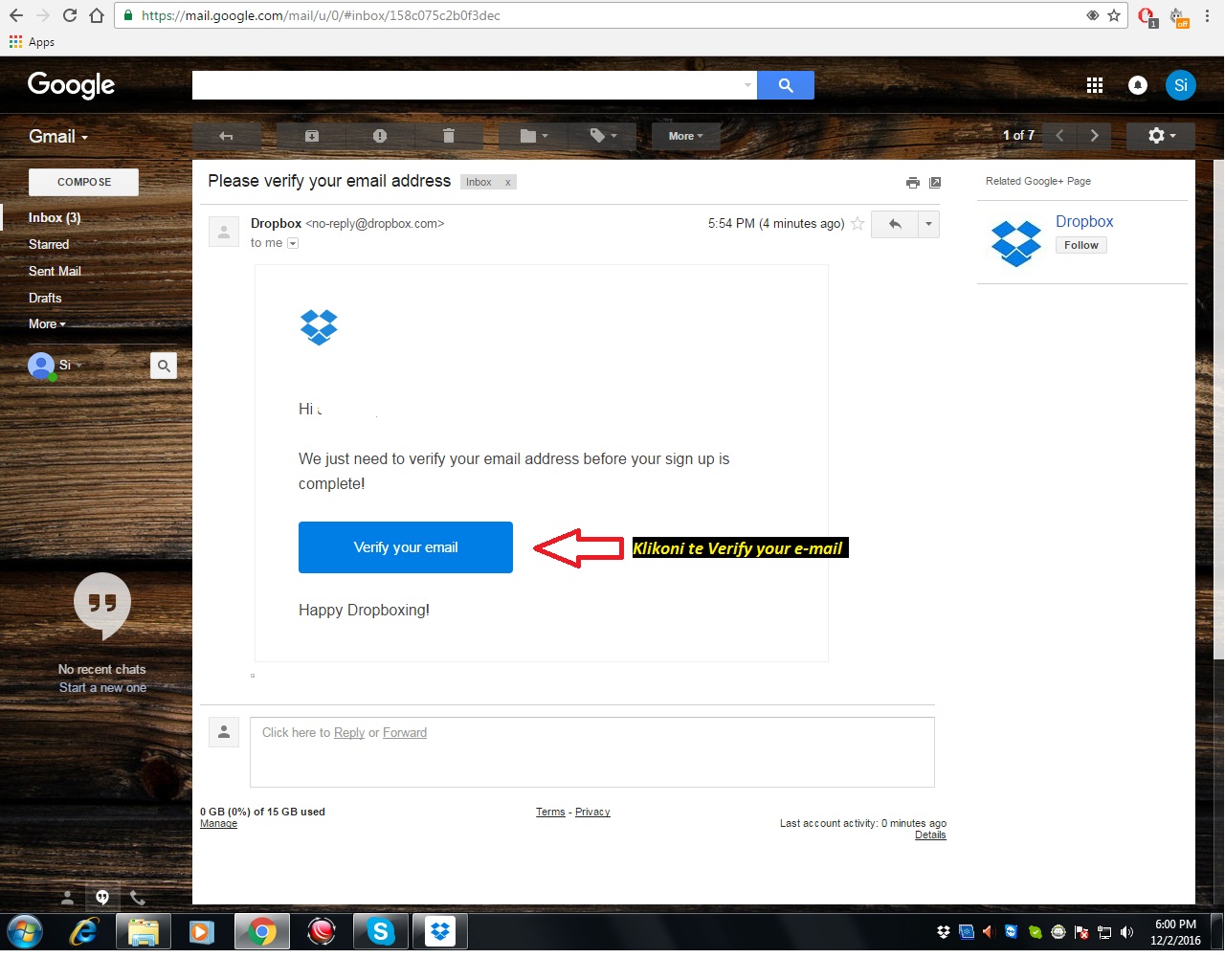This screenshot has height=980, width=1225.
Task: Click the Google logo
Action: pyautogui.click(x=72, y=85)
